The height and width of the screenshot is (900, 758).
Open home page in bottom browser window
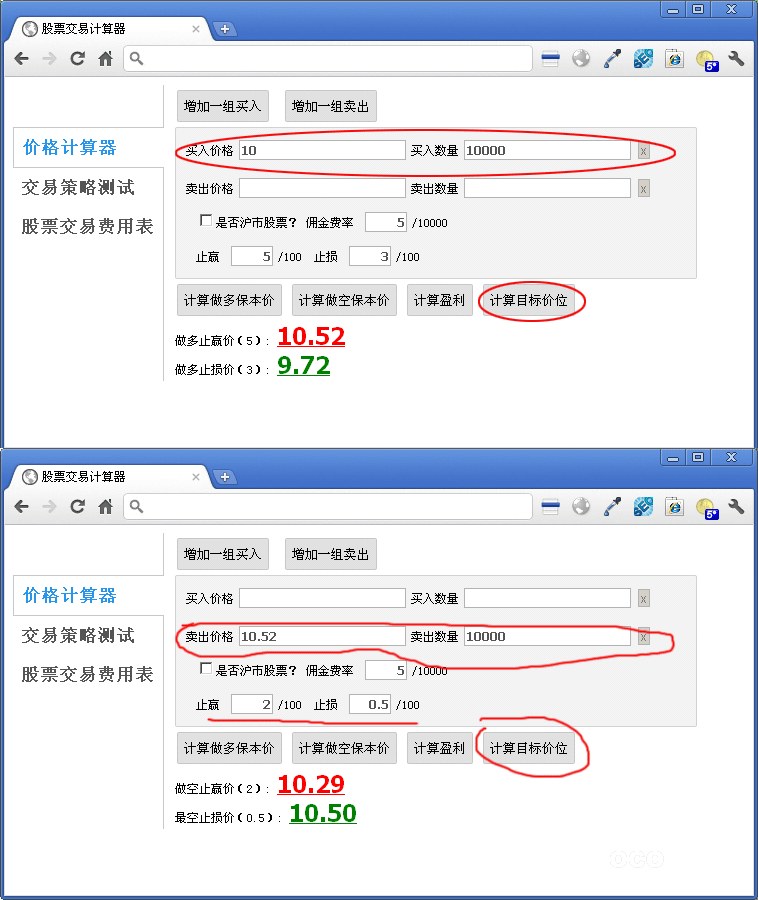[x=106, y=506]
